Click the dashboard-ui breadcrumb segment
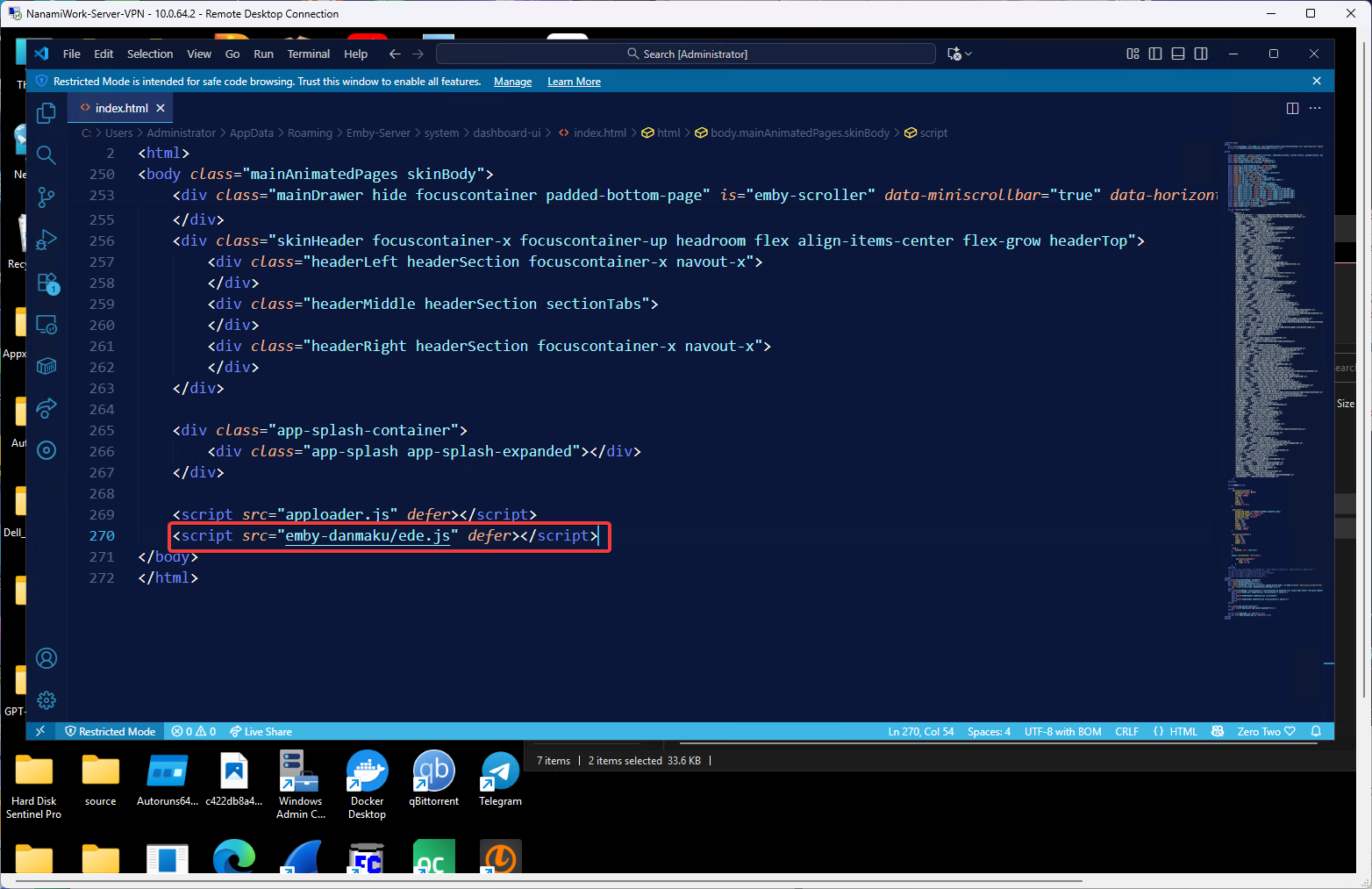Screen dimensions: 1372x889 click(506, 133)
